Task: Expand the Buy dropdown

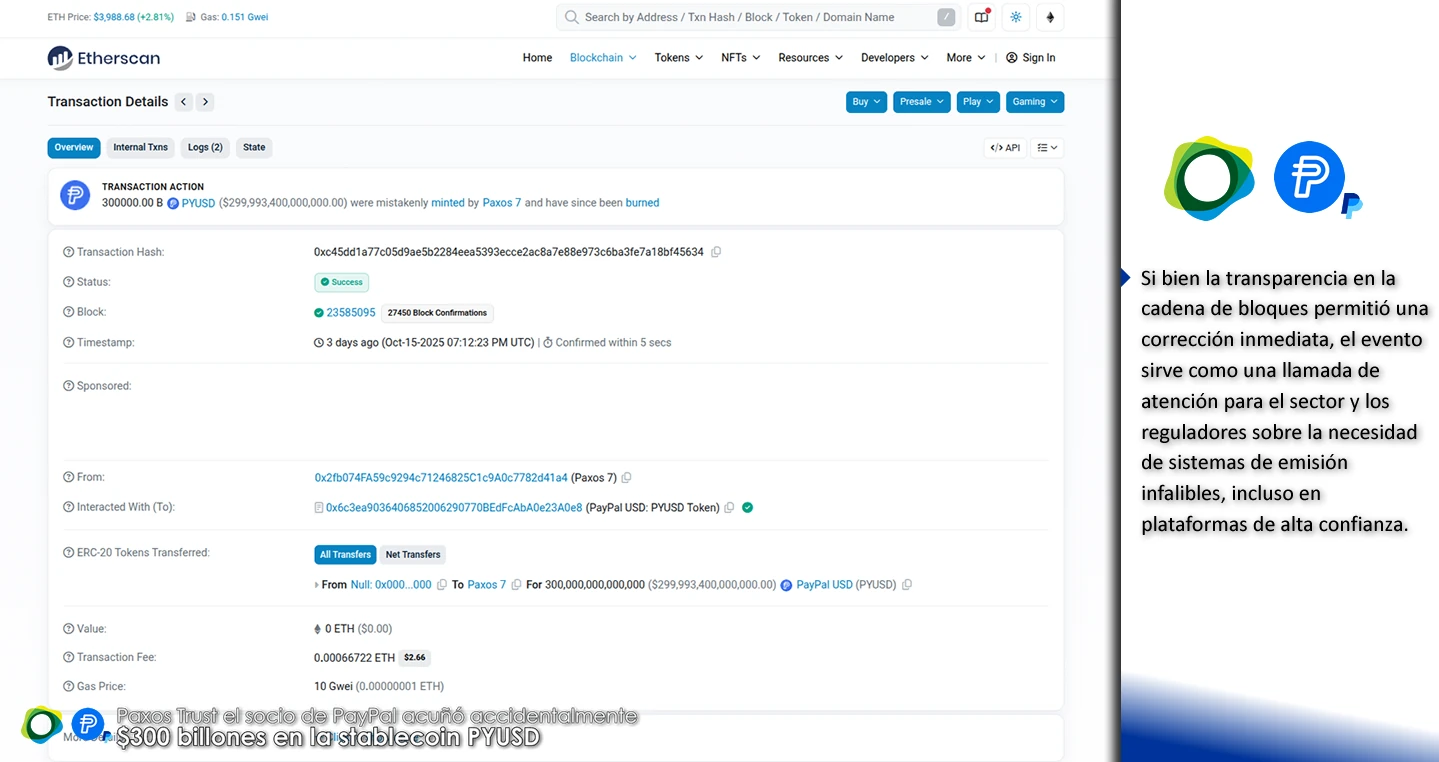Action: click(865, 101)
